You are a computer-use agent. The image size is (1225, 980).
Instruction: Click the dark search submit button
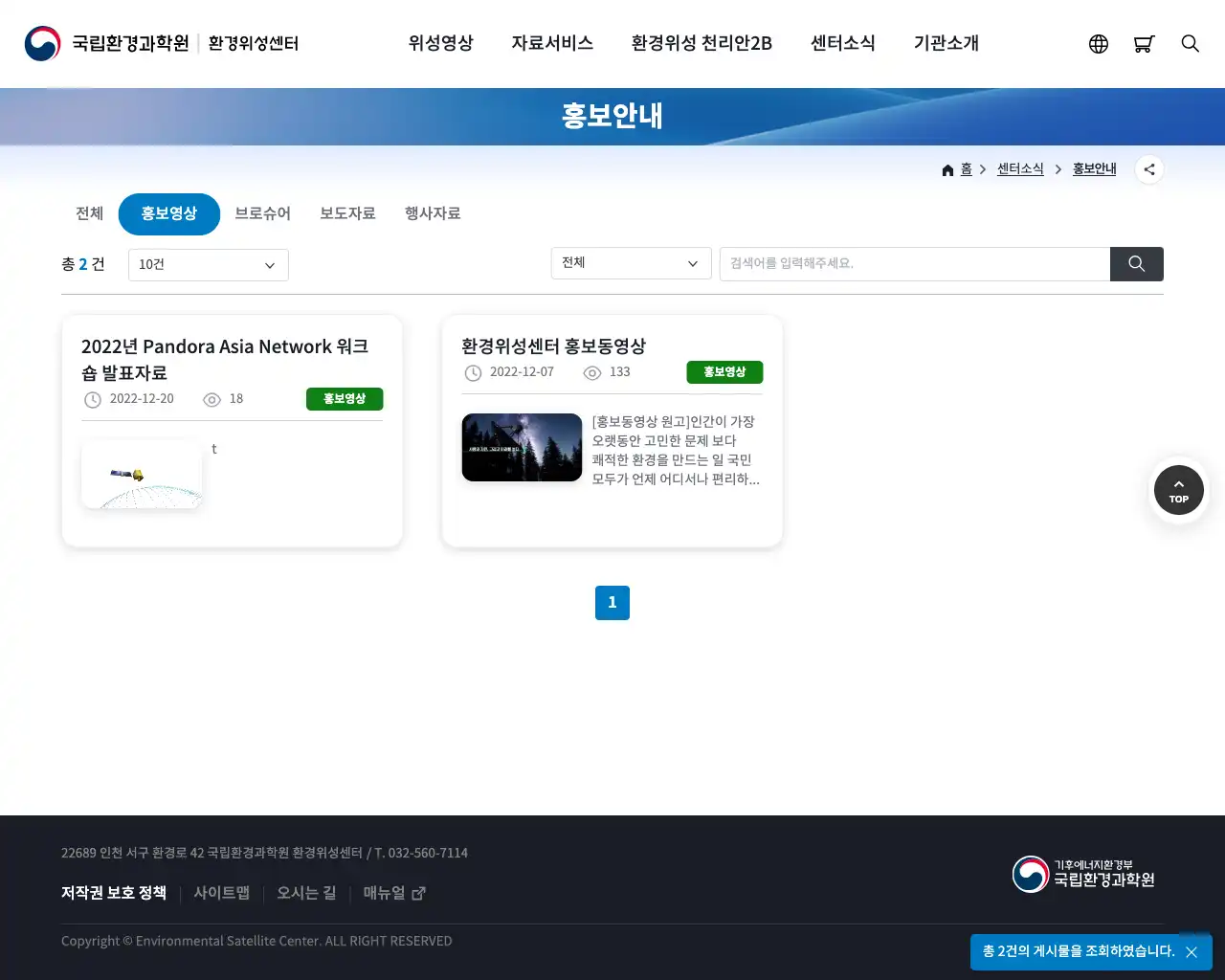pyautogui.click(x=1137, y=264)
